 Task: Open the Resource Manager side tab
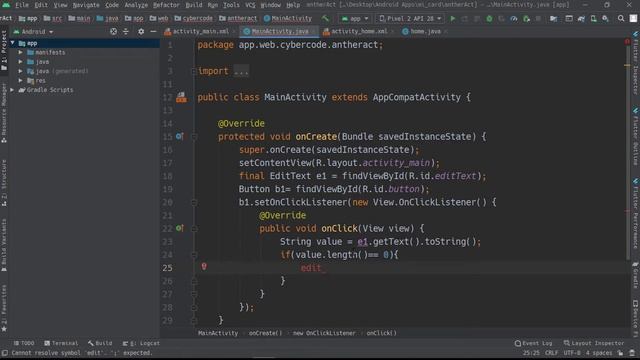pyautogui.click(x=4, y=113)
